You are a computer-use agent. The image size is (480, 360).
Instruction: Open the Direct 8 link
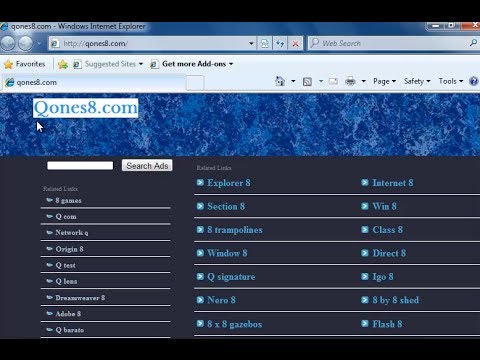coord(389,253)
